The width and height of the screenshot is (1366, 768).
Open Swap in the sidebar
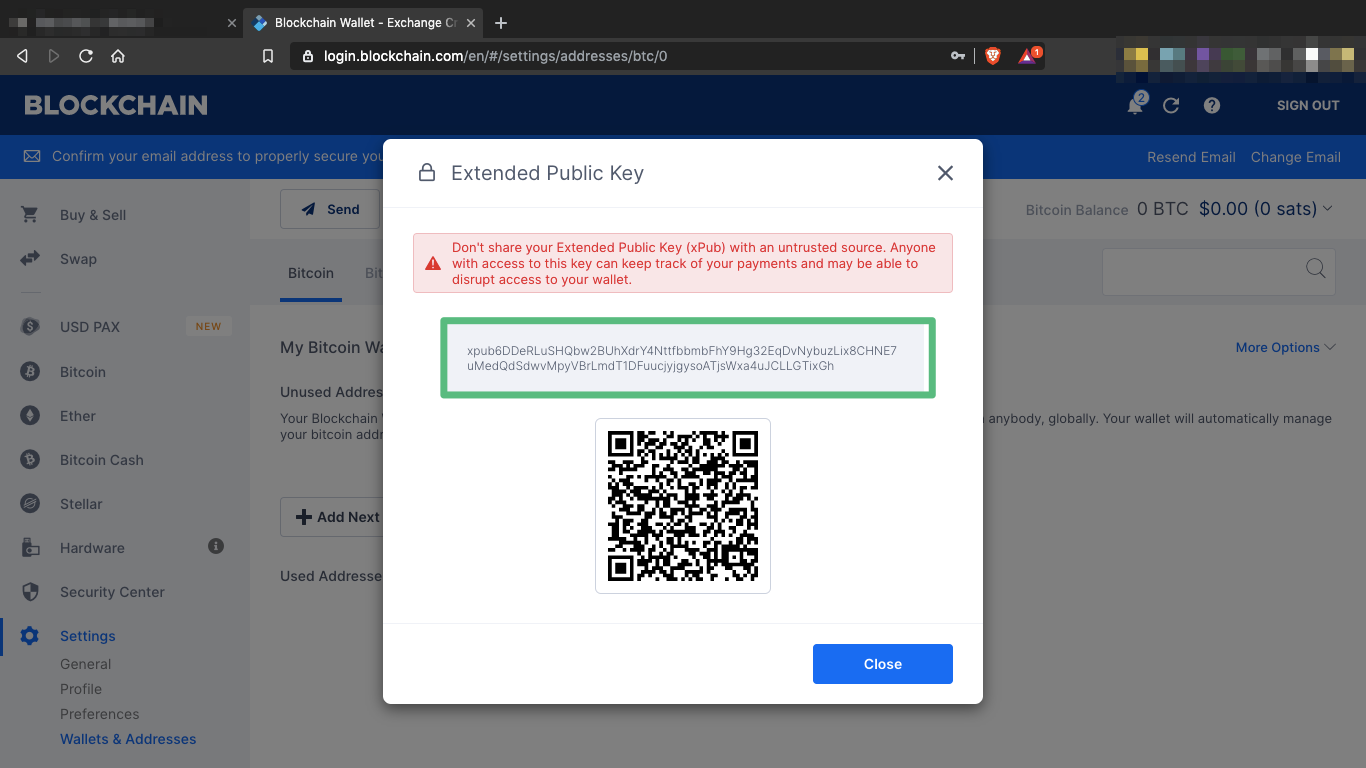78,259
